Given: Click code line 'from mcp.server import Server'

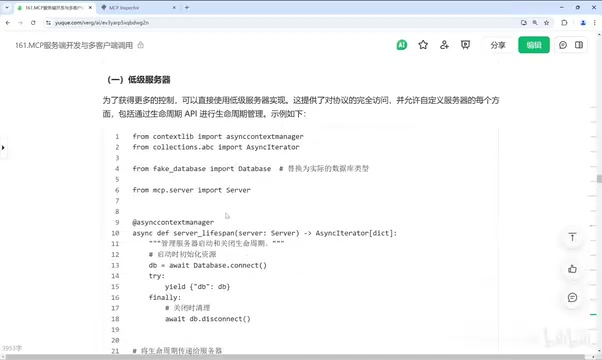Looking at the screenshot, I should (191, 190).
